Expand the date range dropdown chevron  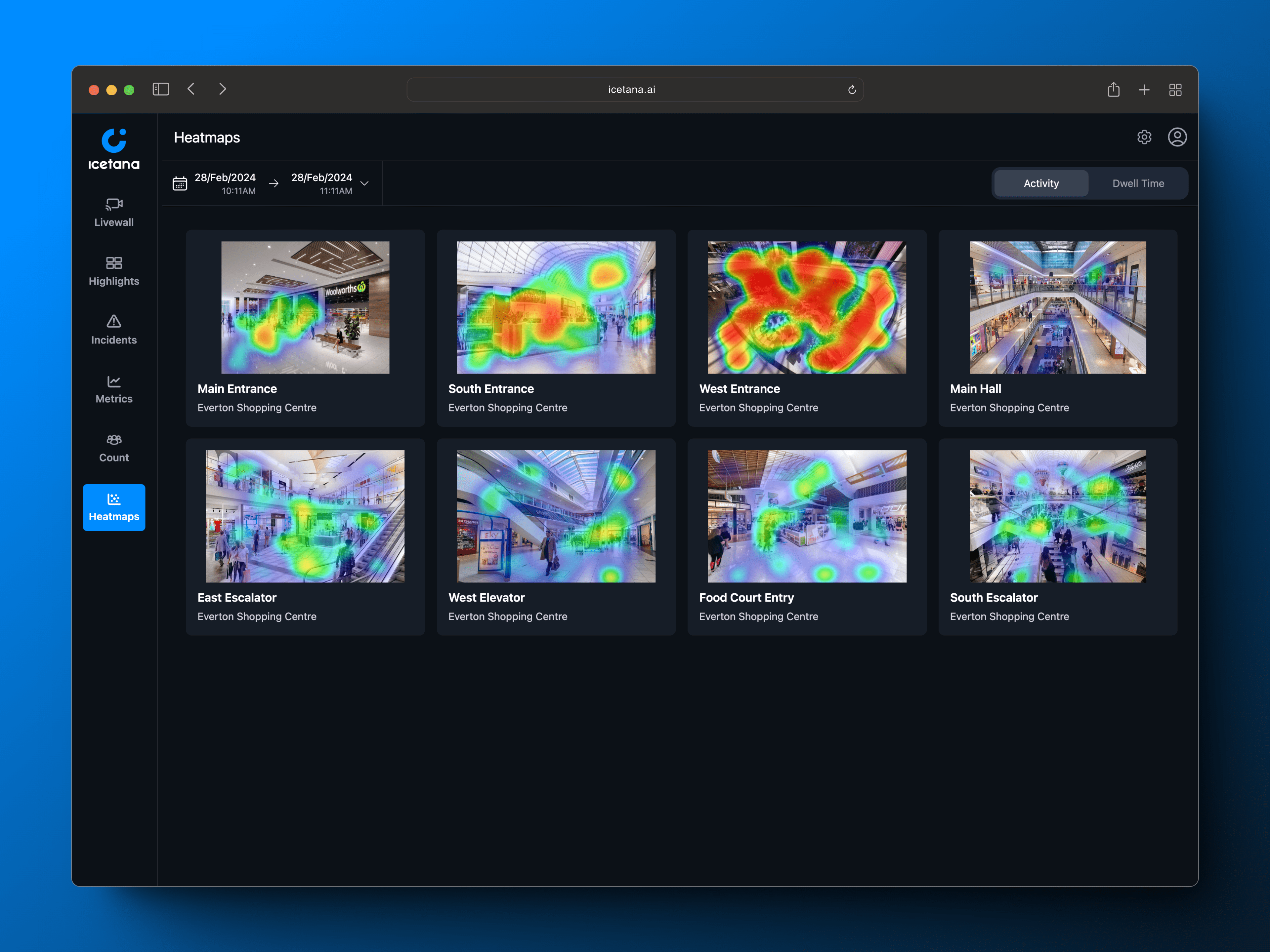pos(364,183)
